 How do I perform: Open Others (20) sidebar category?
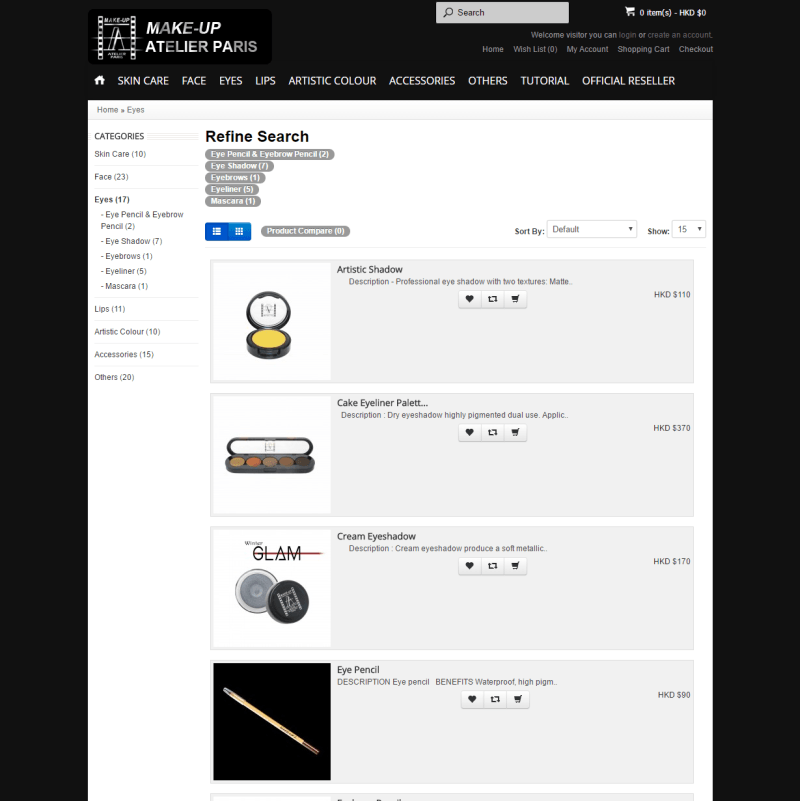[x=114, y=377]
